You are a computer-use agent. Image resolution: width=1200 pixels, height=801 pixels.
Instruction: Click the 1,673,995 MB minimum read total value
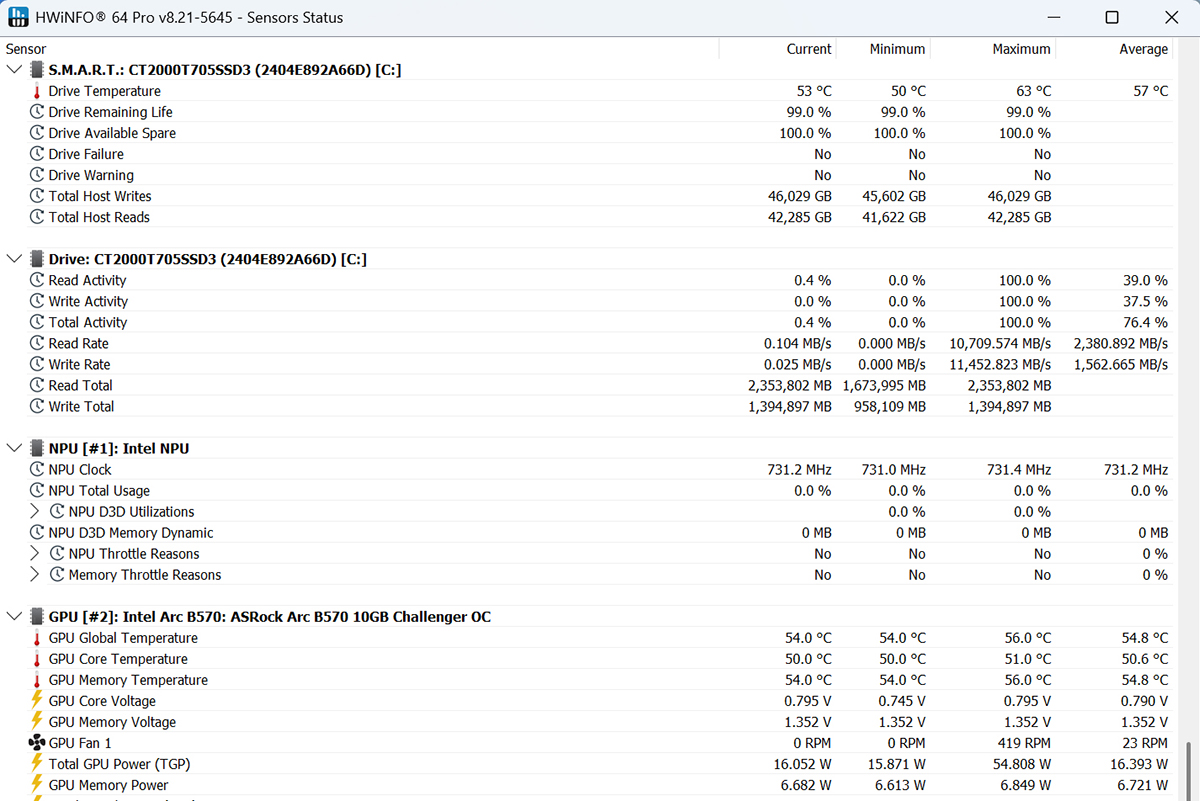[x=884, y=385]
